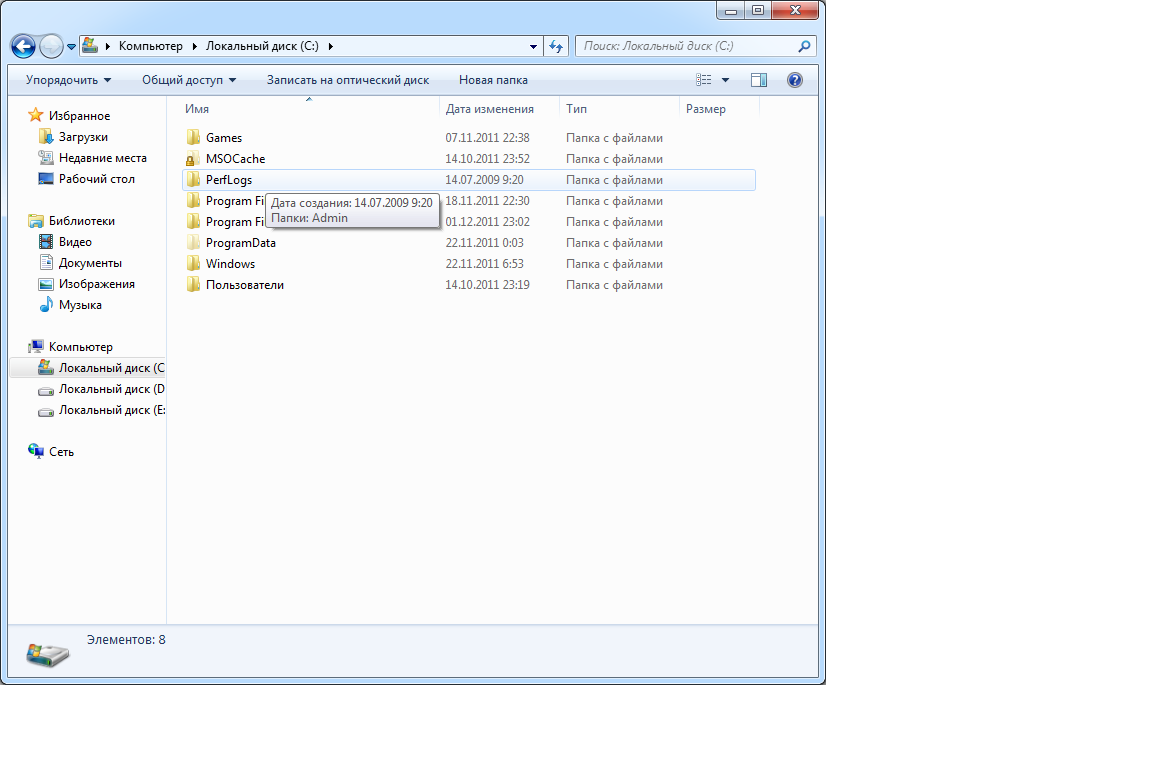Click date 07.11.2011 22:38 cell

(487, 138)
